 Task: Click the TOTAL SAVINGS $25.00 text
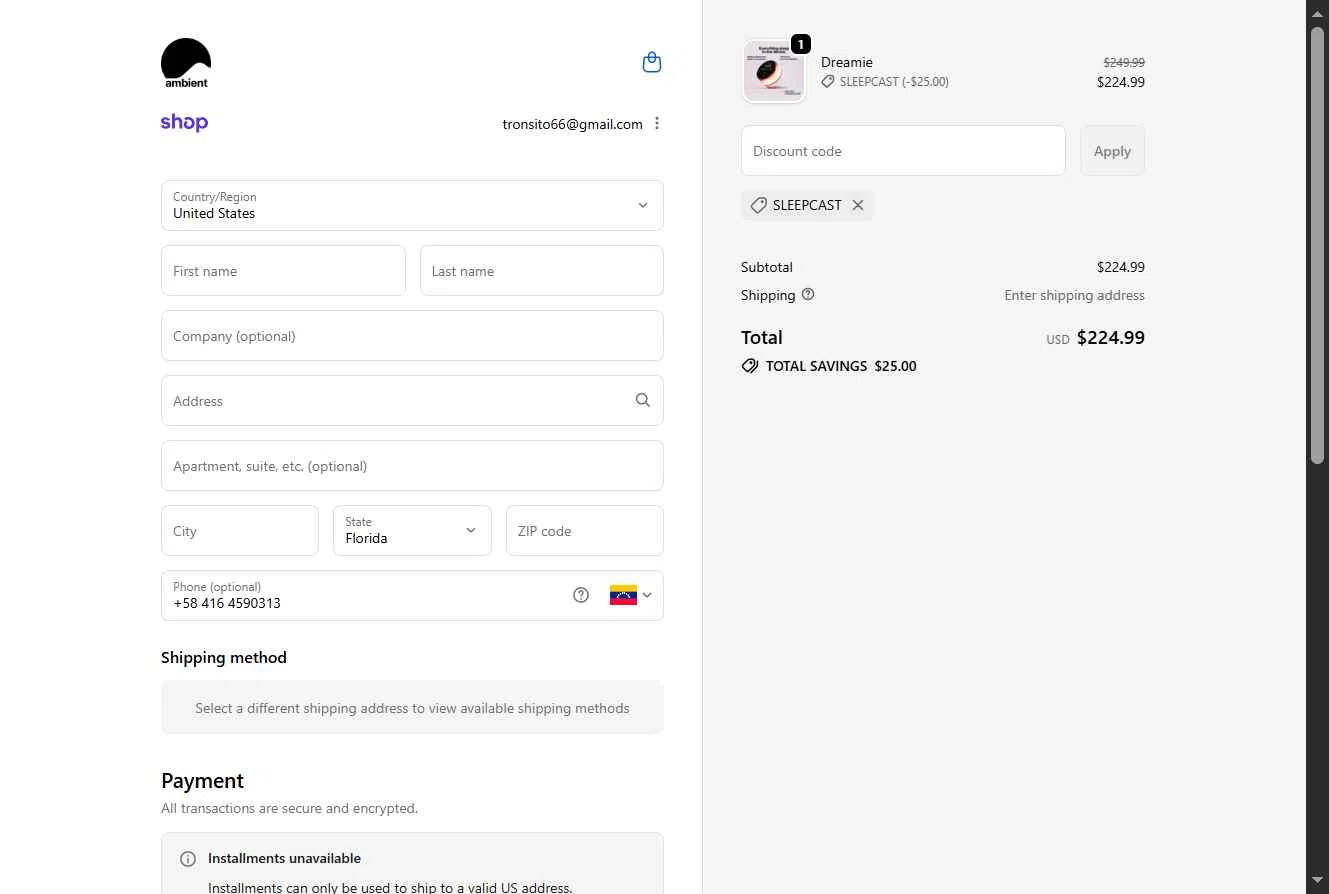pos(841,366)
